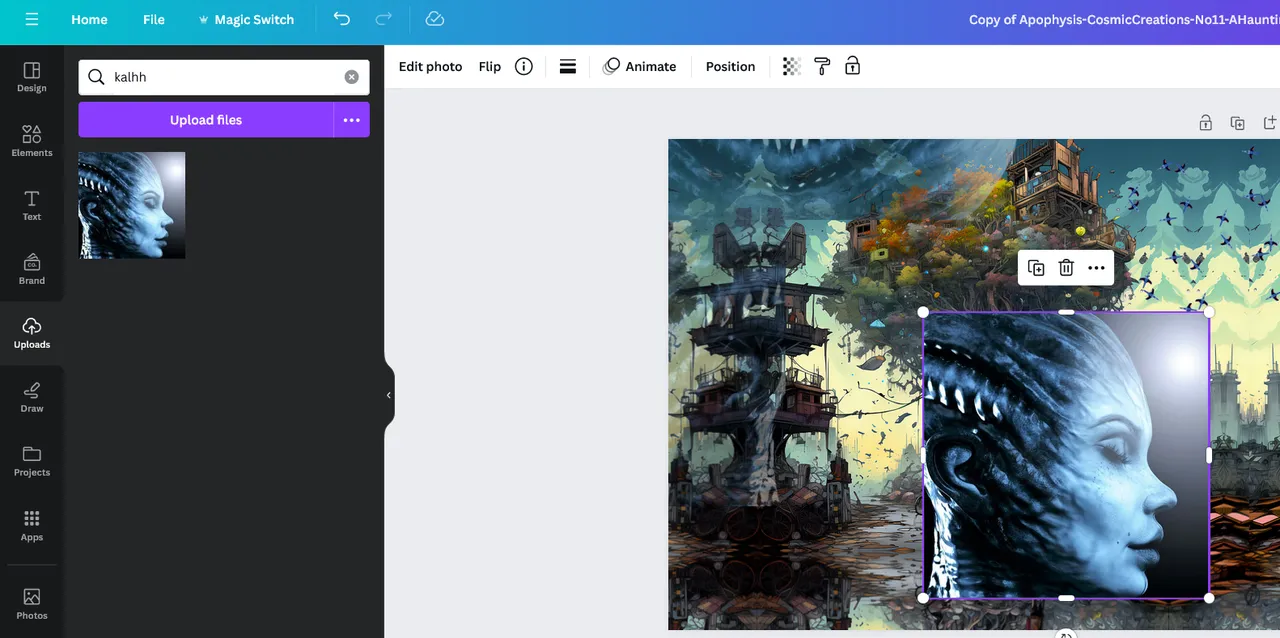The width and height of the screenshot is (1280, 638).
Task: Open the Draw panel
Action: click(x=32, y=397)
